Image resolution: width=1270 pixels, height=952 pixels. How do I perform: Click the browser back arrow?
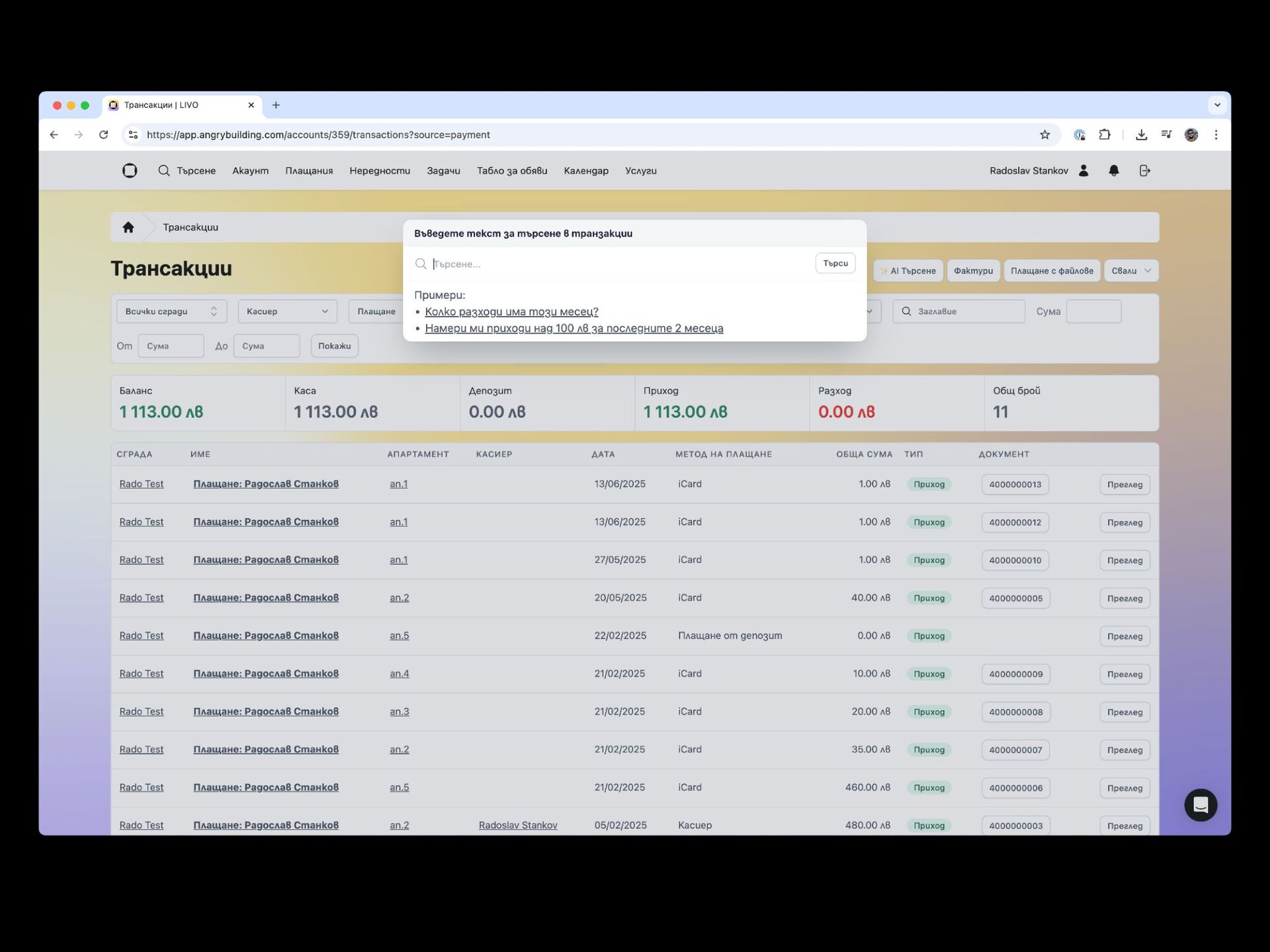[54, 135]
